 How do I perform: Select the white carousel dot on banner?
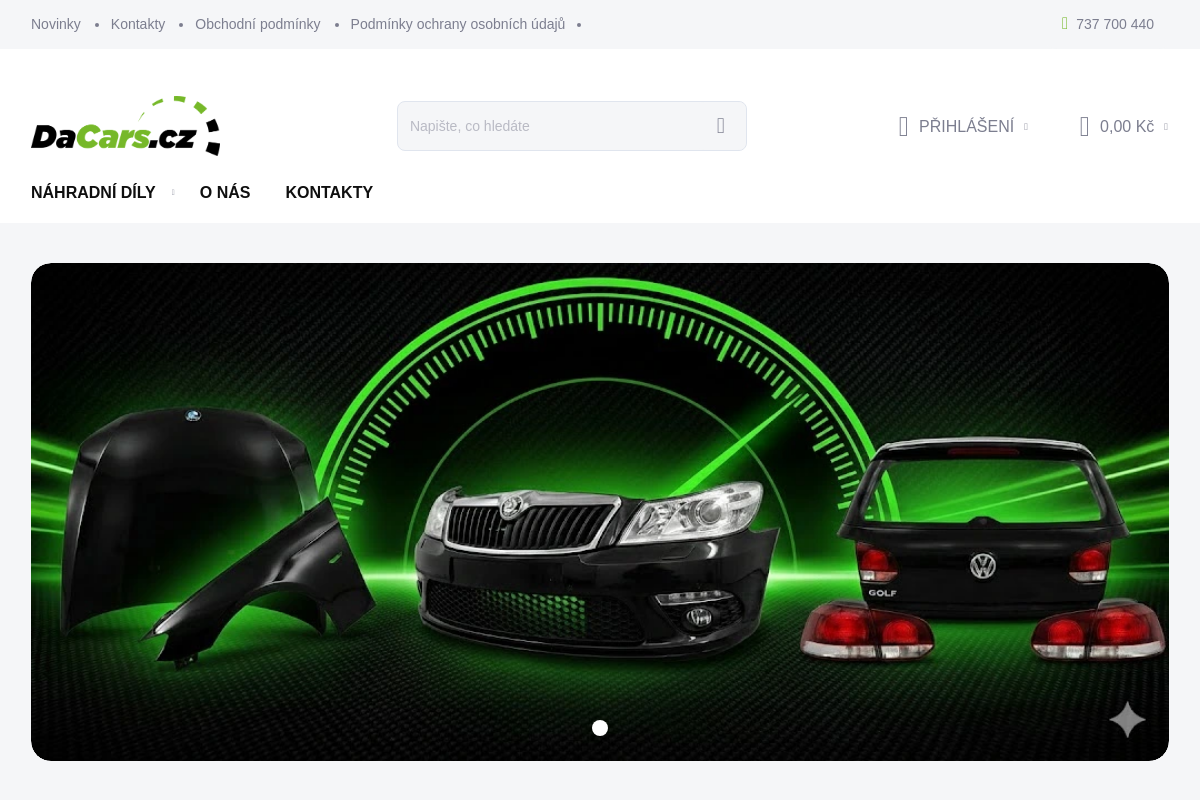coord(600,728)
